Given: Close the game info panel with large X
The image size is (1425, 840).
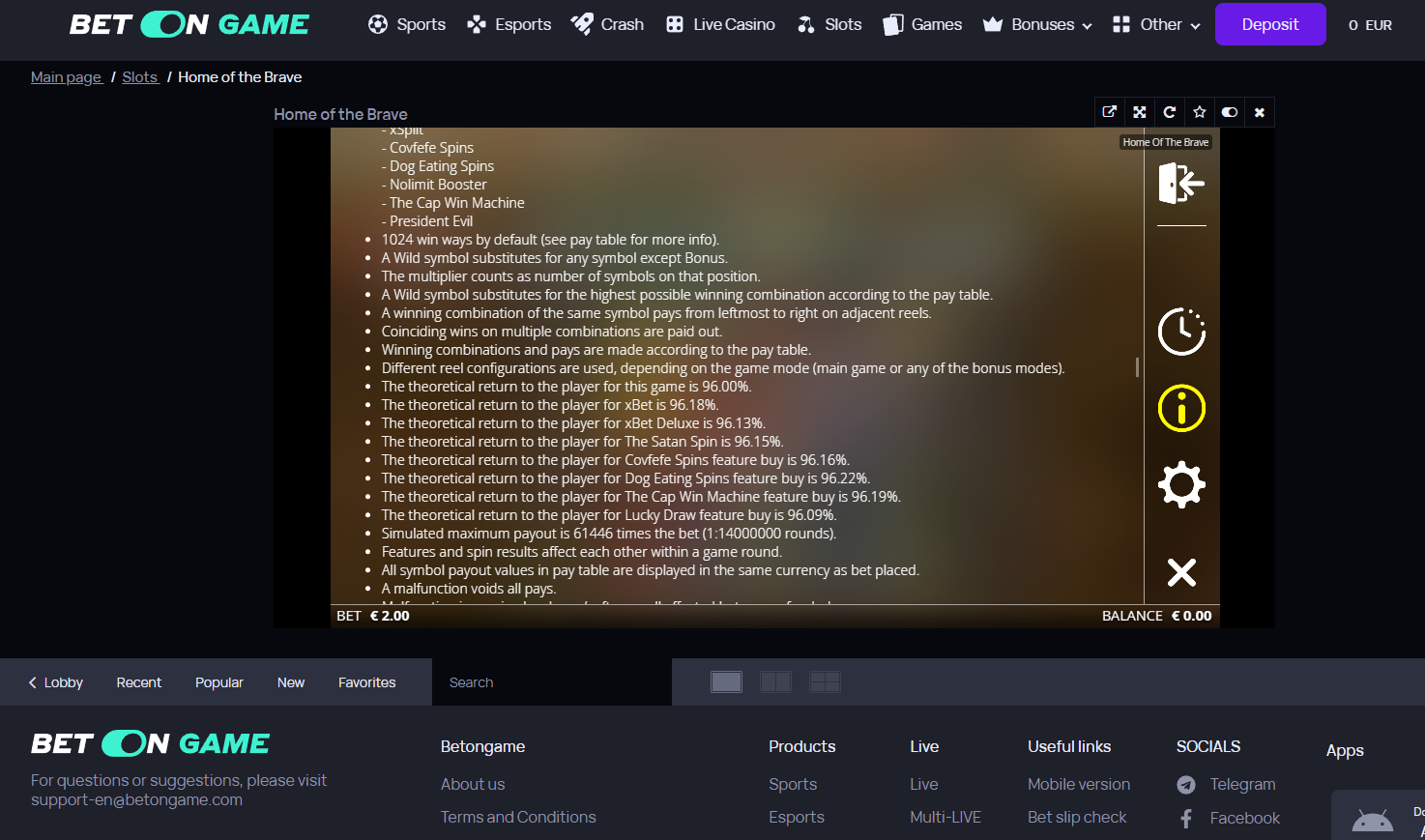Looking at the screenshot, I should click(x=1181, y=572).
